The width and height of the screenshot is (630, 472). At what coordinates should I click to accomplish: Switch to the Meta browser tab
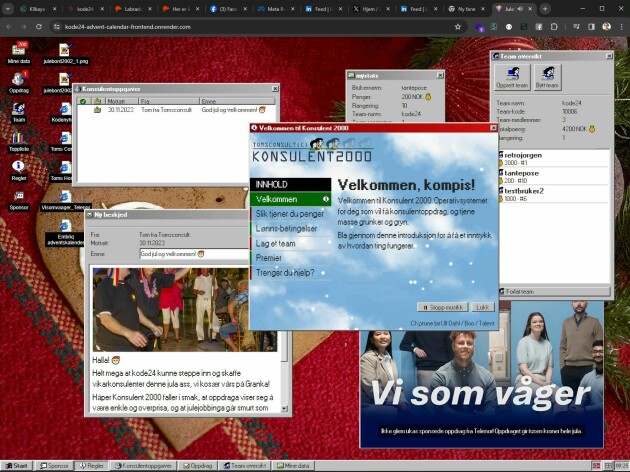(276, 8)
